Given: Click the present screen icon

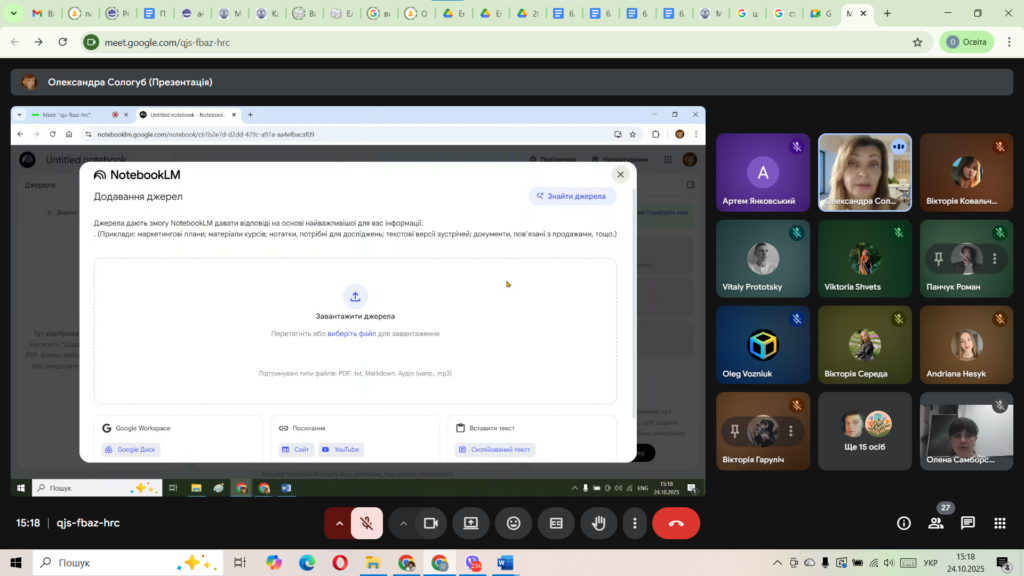Looking at the screenshot, I should click(x=471, y=523).
